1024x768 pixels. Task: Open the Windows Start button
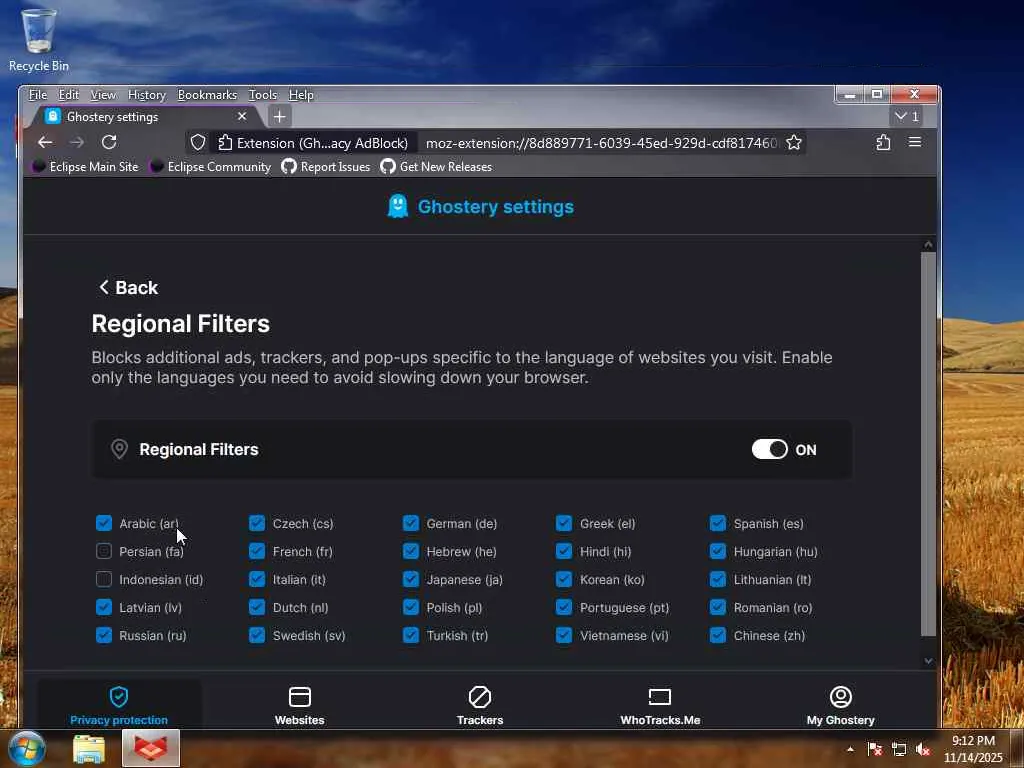(x=27, y=748)
